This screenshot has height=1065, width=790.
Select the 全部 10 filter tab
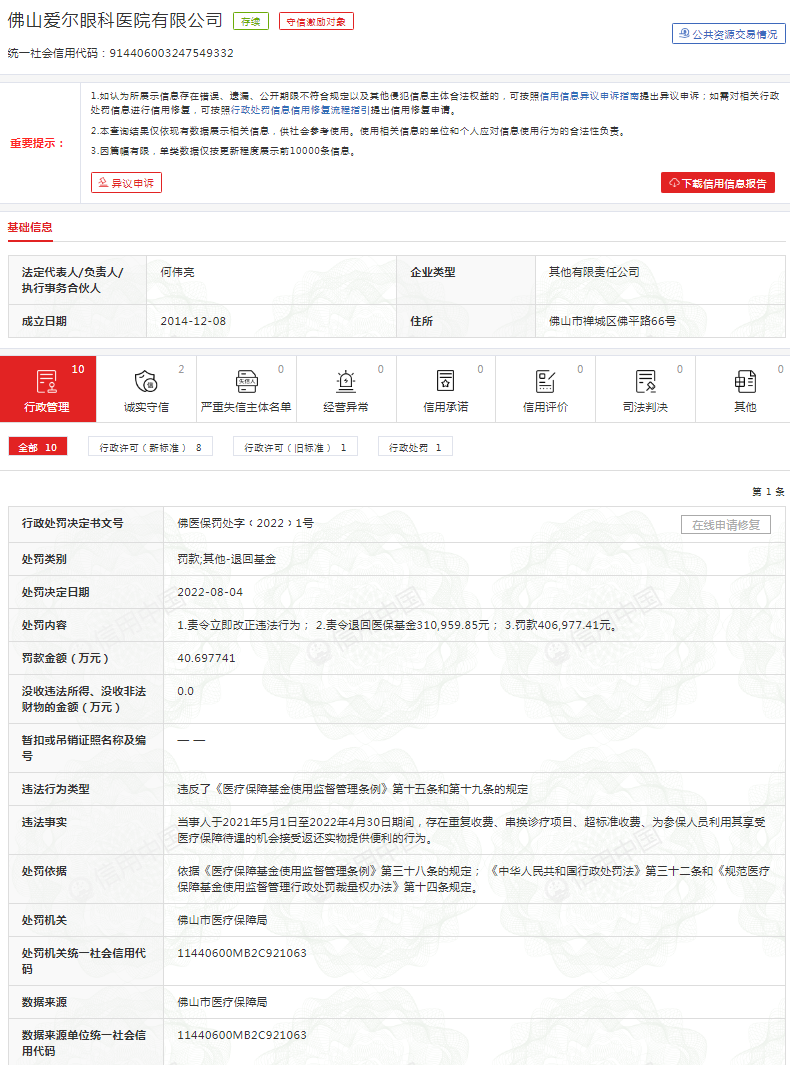pyautogui.click(x=38, y=447)
